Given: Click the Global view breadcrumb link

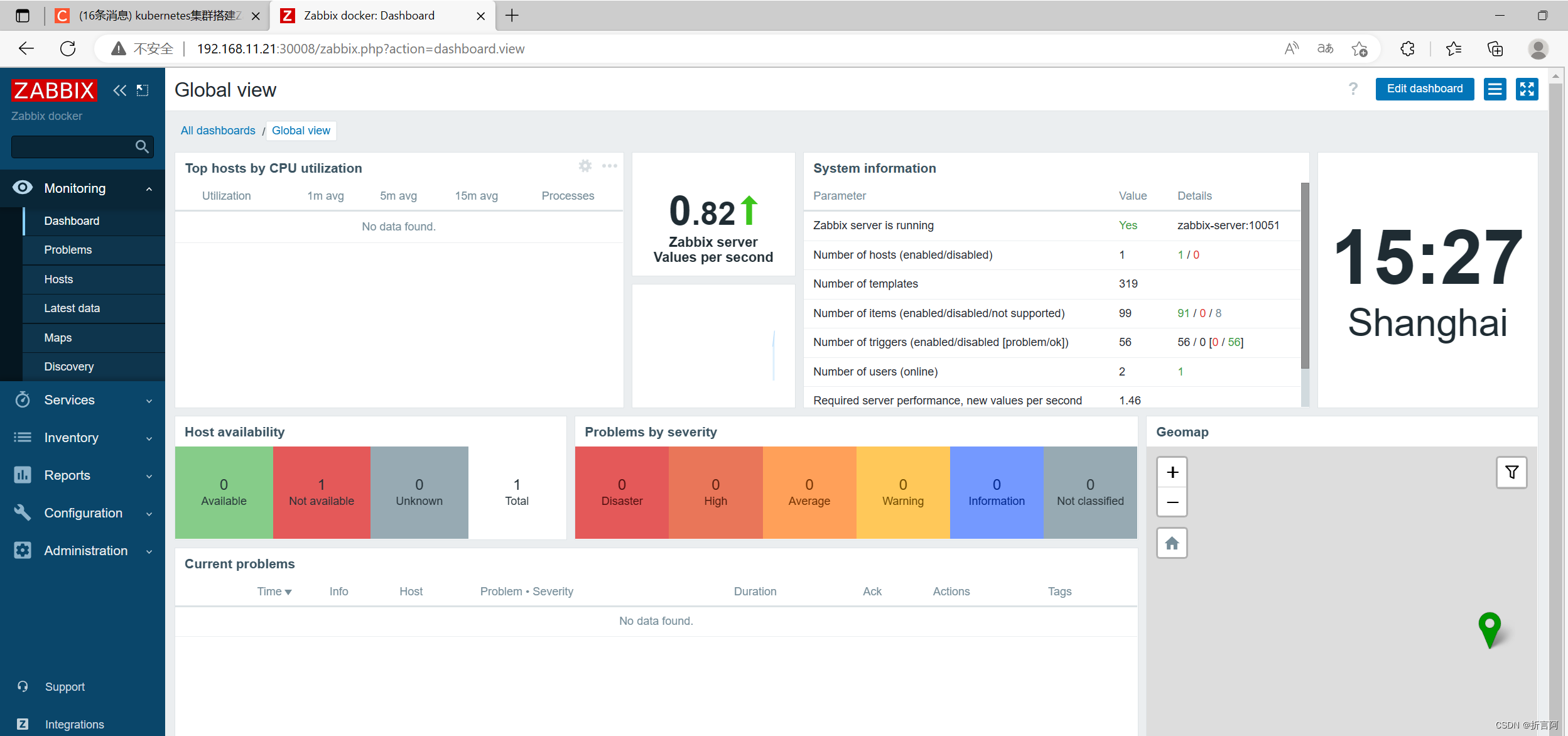Looking at the screenshot, I should coord(301,131).
